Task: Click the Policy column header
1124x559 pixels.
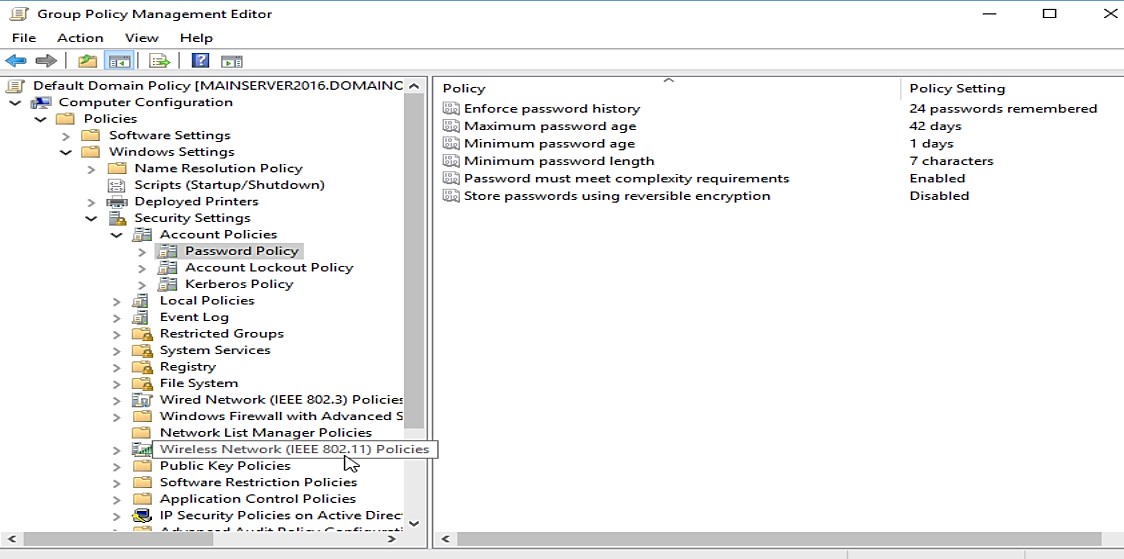Action: tap(464, 88)
